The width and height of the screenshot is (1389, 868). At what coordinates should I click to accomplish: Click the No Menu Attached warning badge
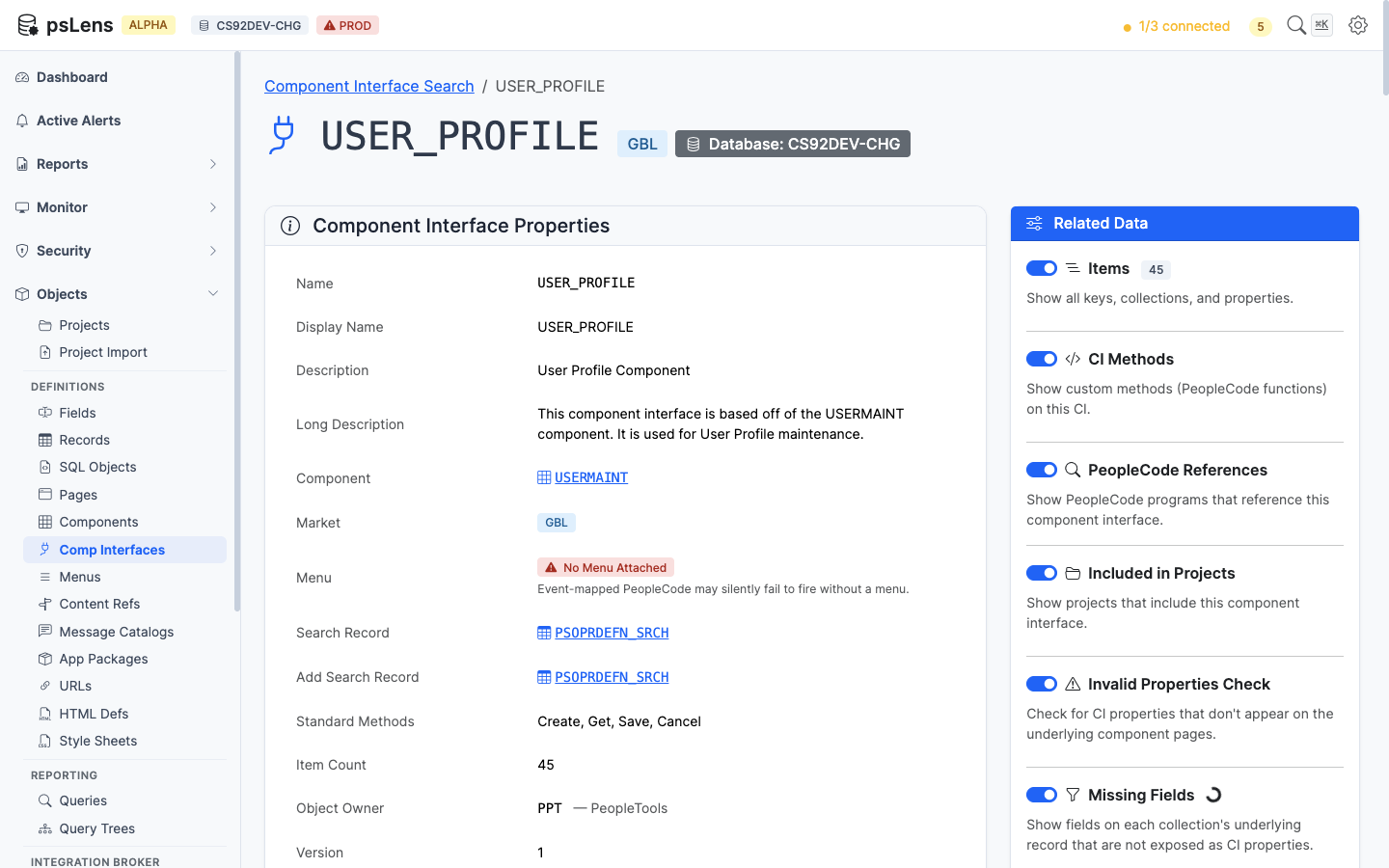pyautogui.click(x=606, y=567)
